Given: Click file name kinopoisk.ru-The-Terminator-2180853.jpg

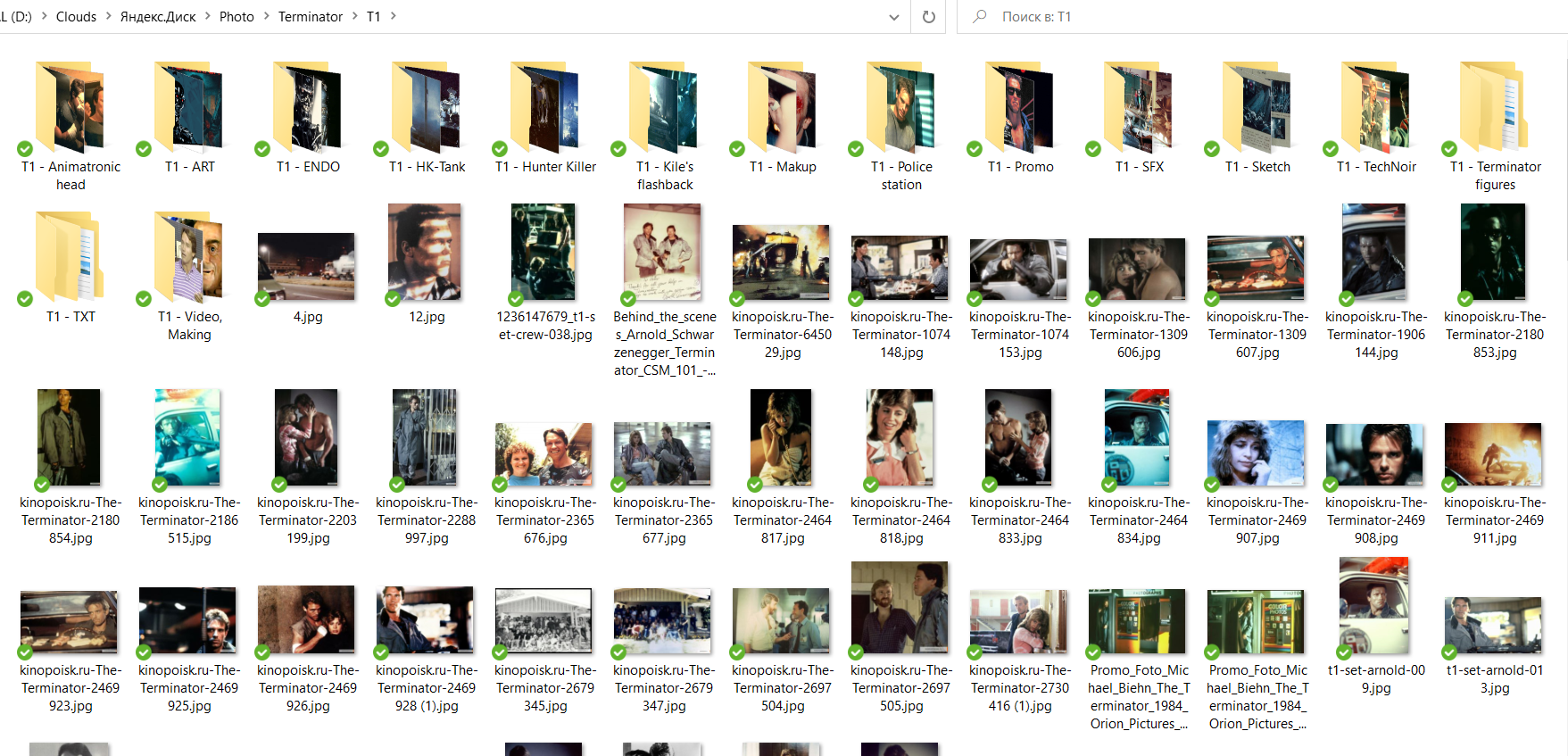Looking at the screenshot, I should coord(1495,335).
